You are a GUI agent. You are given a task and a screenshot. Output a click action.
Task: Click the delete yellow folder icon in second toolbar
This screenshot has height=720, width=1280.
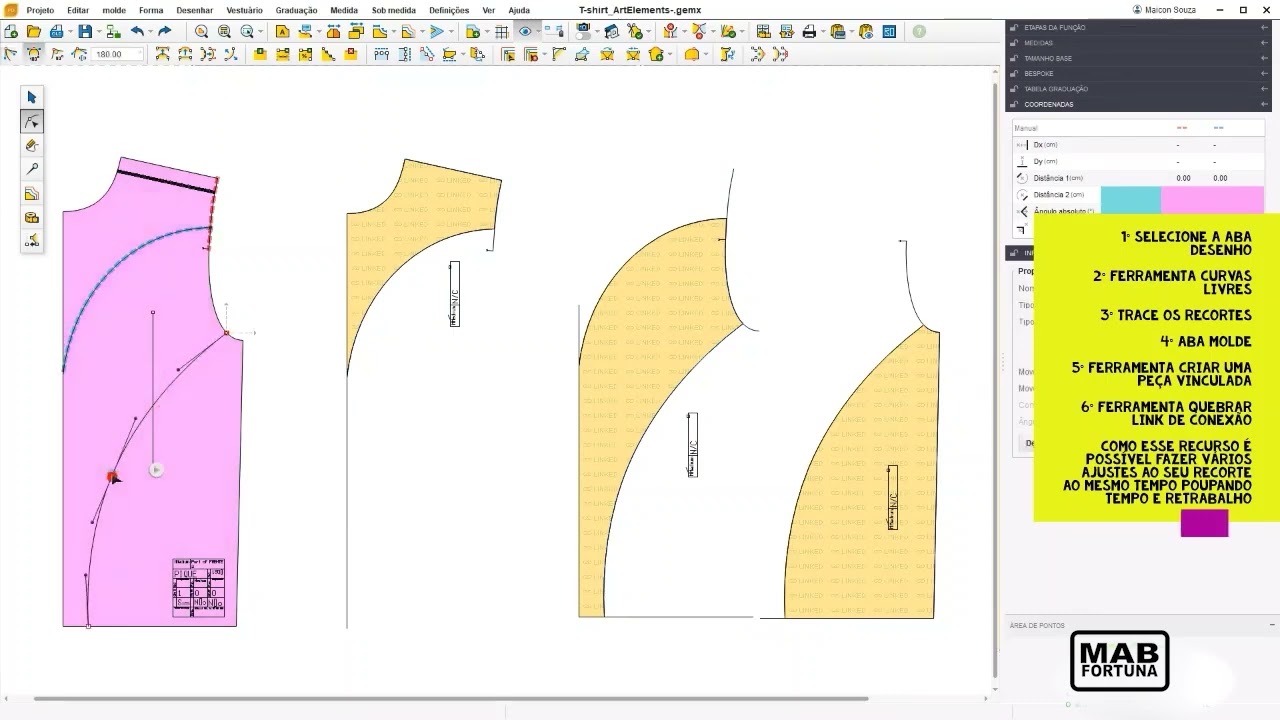pos(351,55)
